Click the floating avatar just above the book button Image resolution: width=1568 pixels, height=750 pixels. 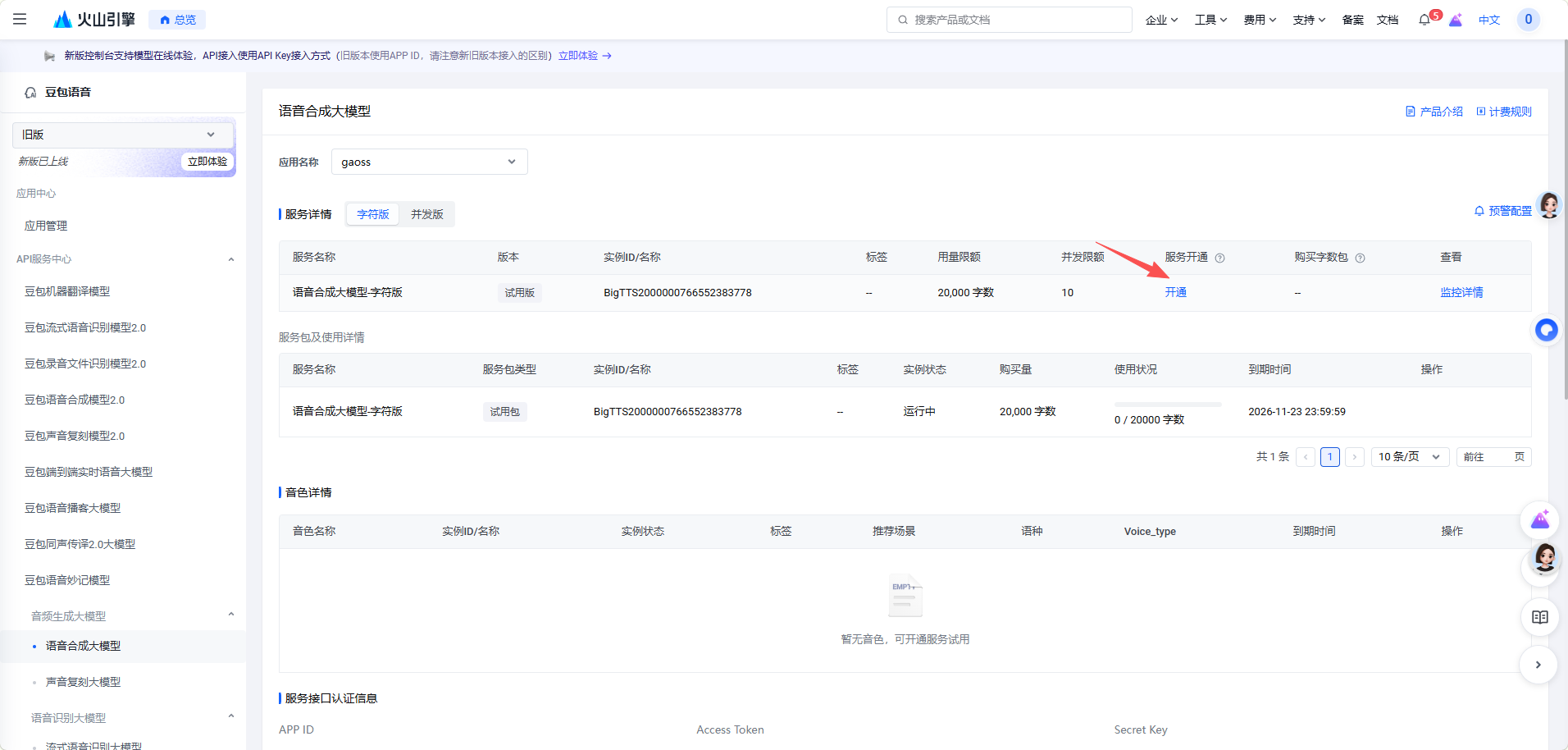point(1545,559)
